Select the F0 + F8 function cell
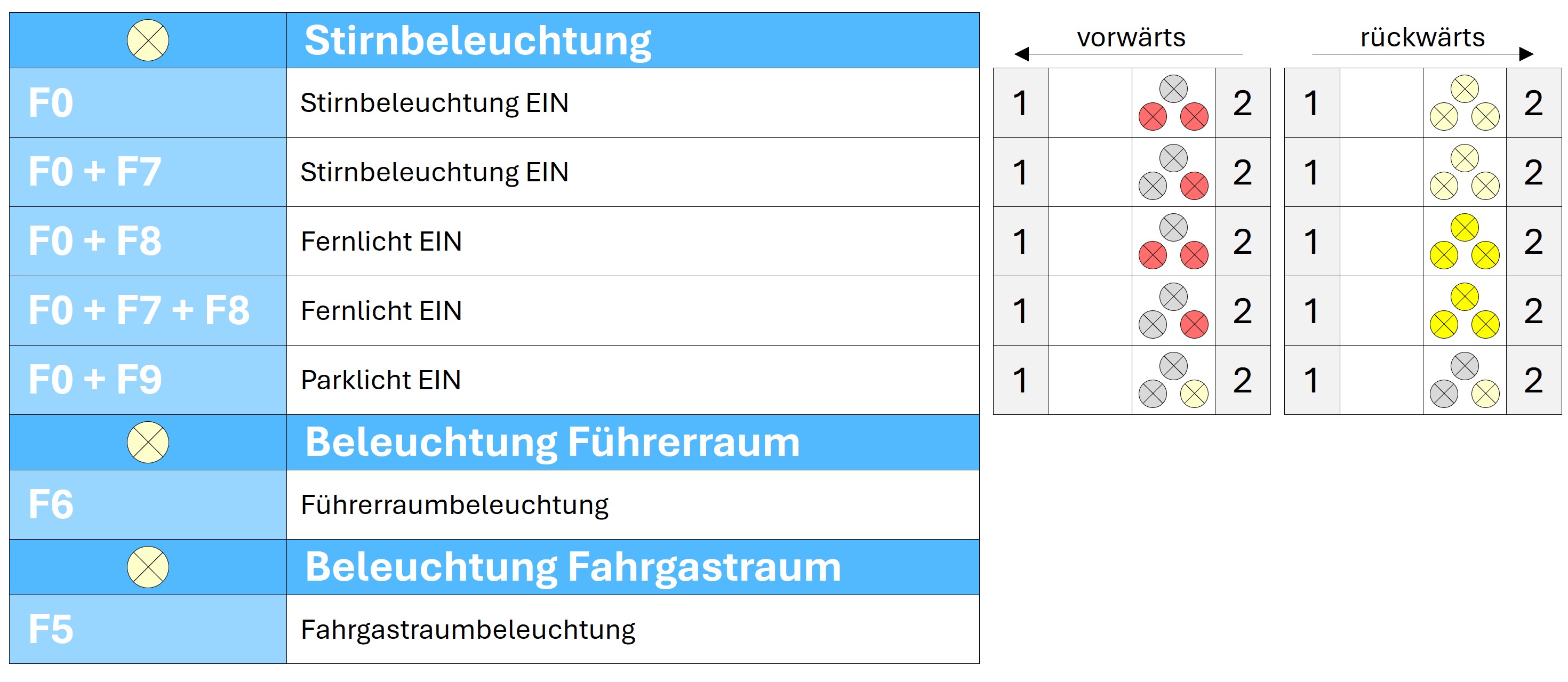 [x=148, y=242]
